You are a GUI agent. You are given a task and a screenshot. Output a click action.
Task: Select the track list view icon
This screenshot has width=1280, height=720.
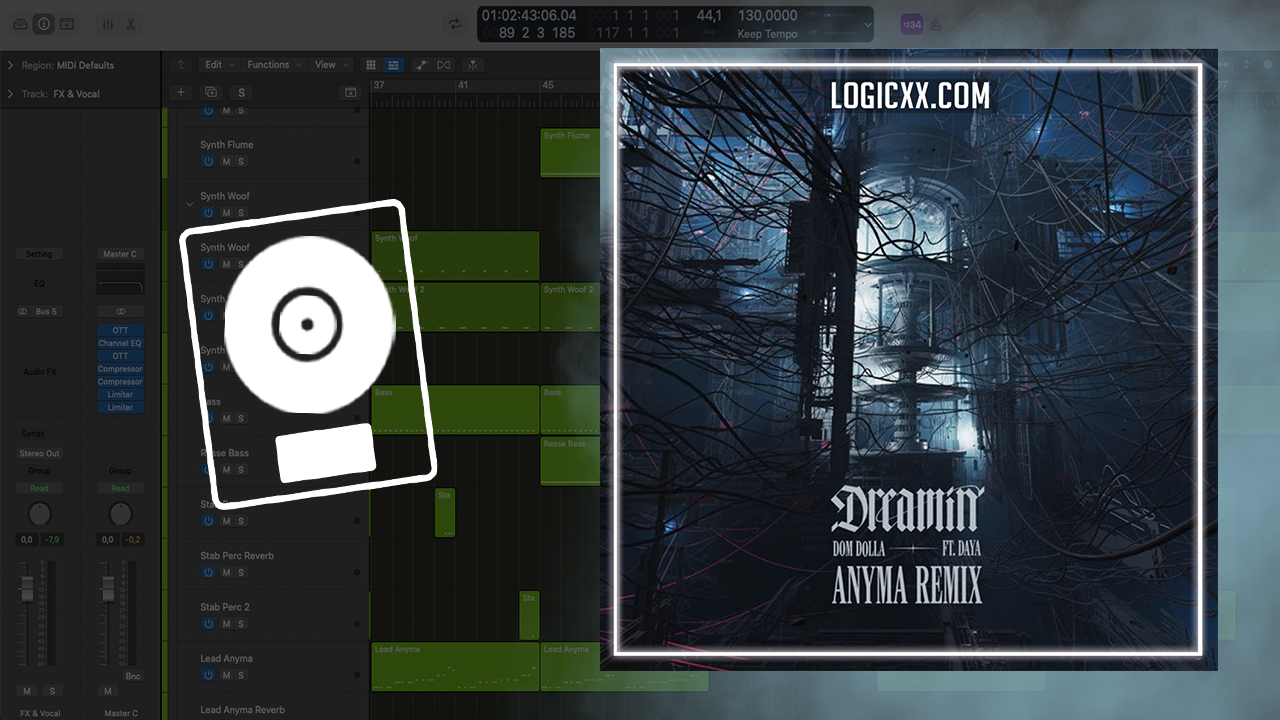(394, 65)
